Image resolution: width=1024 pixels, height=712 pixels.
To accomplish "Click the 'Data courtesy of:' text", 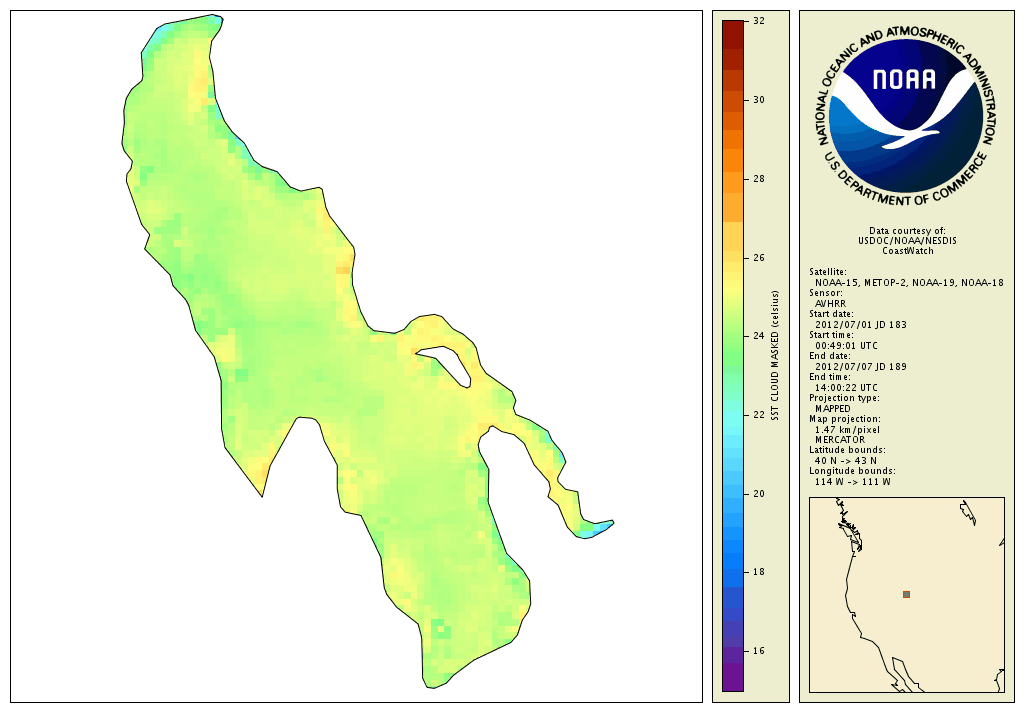I will coord(907,231).
